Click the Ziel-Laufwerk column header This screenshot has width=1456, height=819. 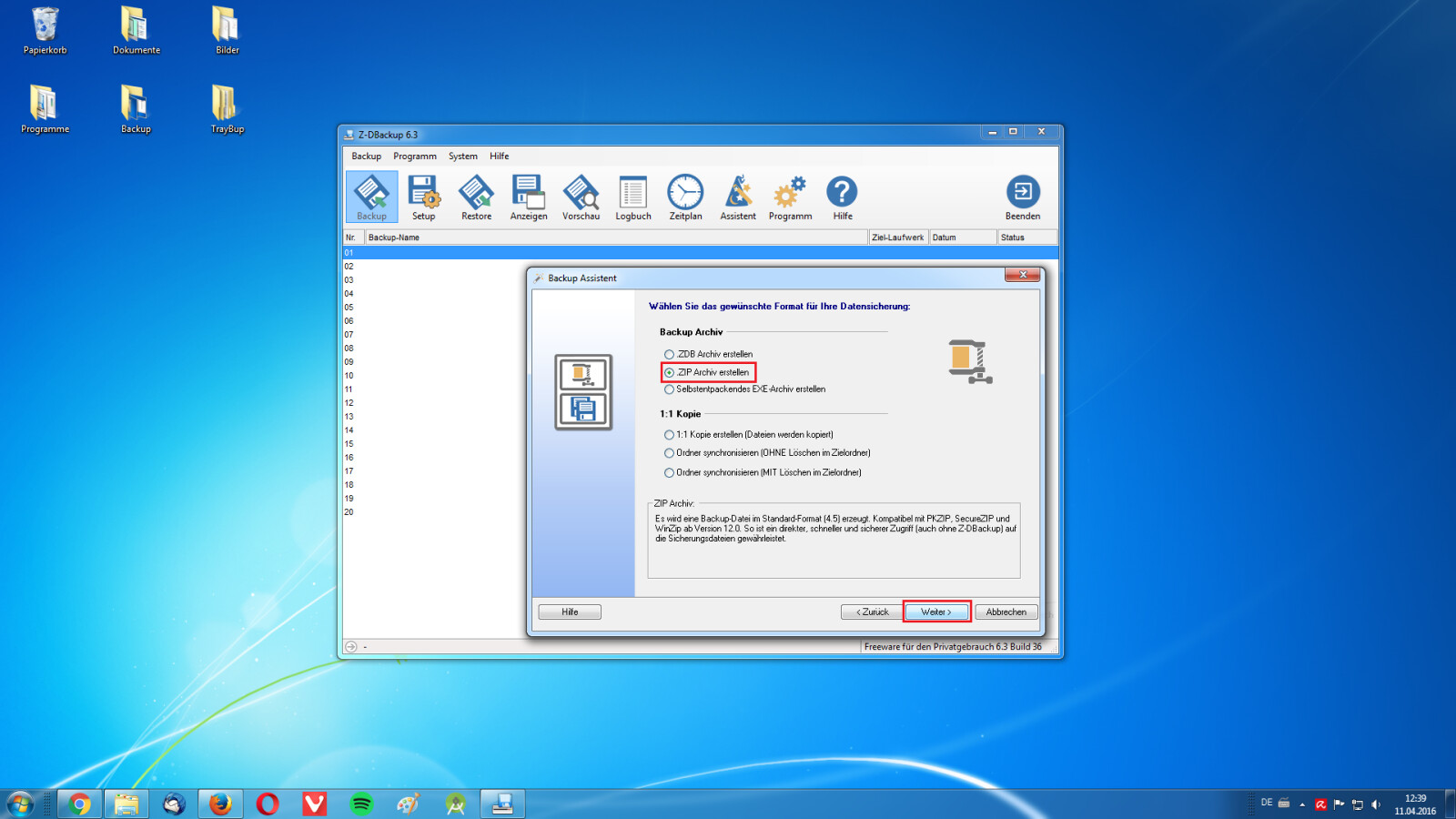[x=898, y=238]
